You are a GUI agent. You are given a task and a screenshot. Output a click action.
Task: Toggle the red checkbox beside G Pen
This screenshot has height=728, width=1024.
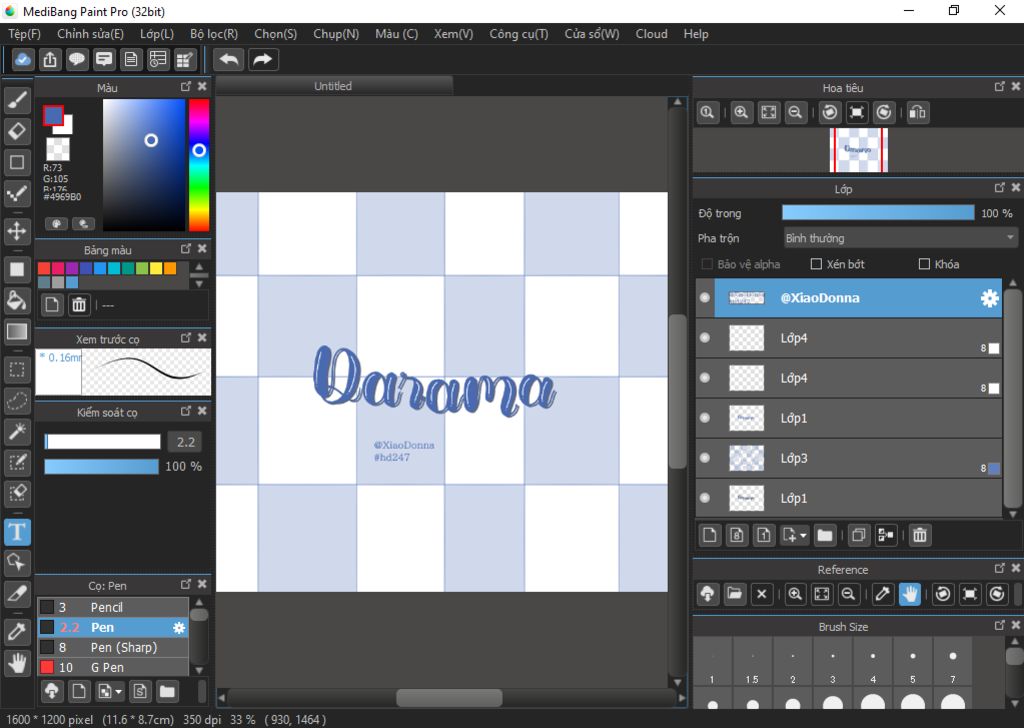pyautogui.click(x=47, y=667)
